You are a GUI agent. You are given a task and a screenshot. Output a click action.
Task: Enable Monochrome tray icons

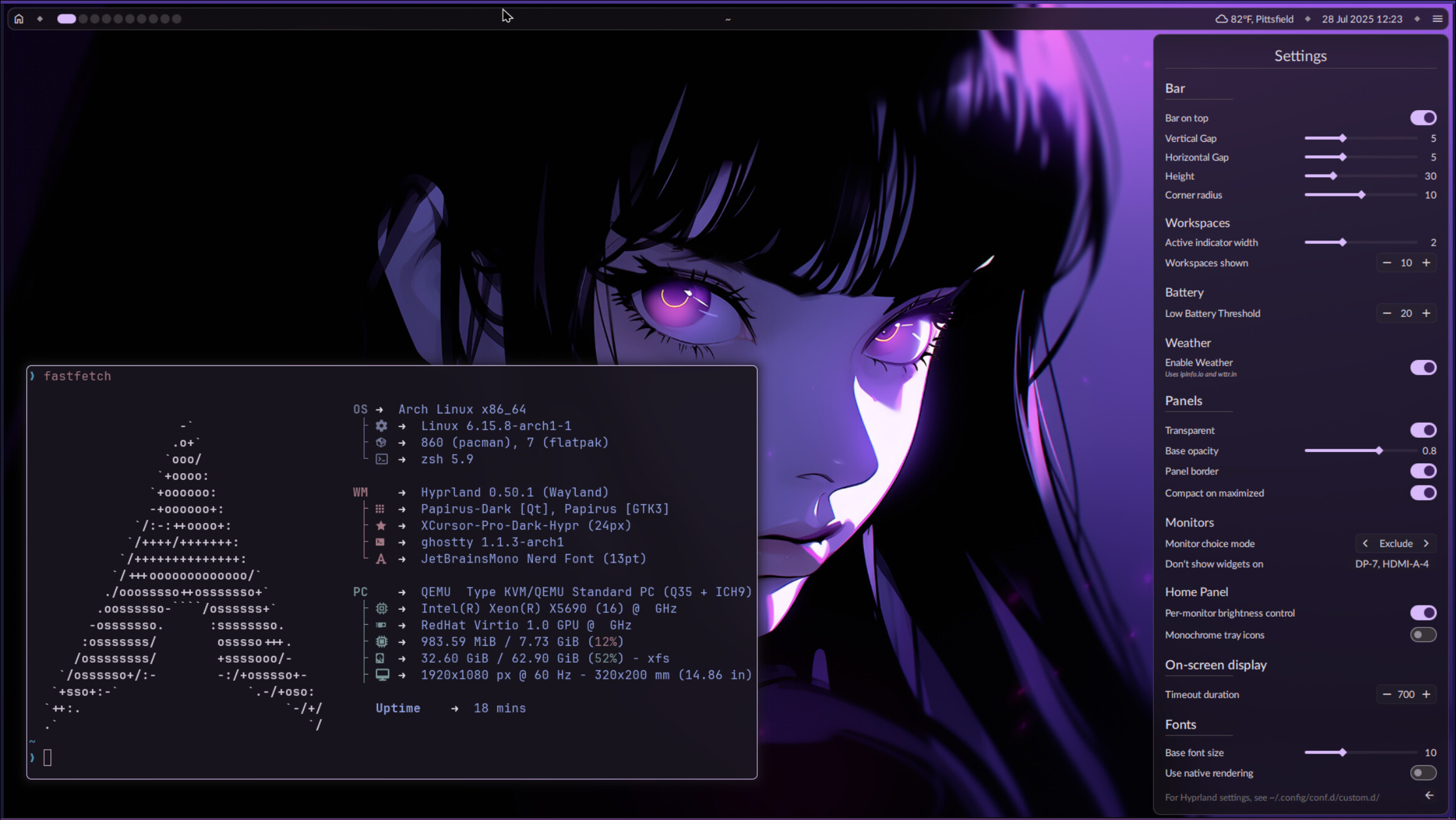point(1423,635)
